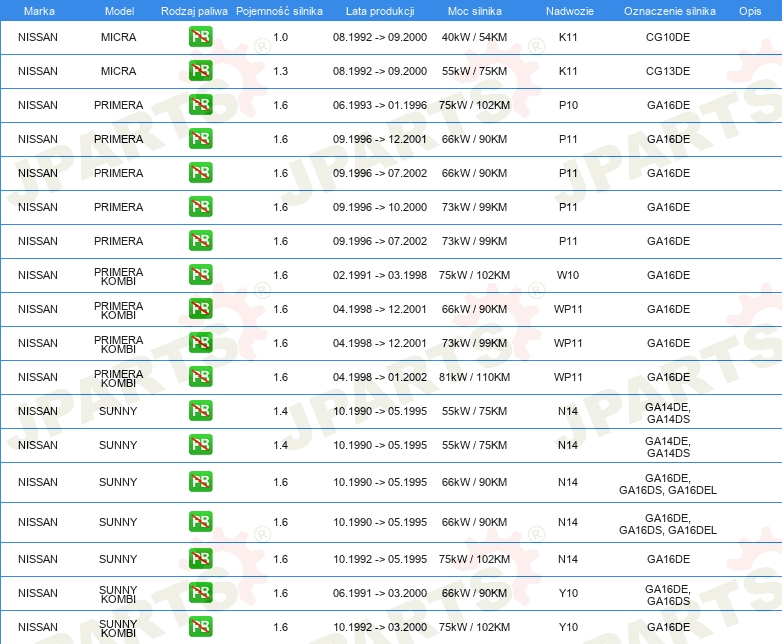
Task: Click fuel icon in PRIMERA 66kW 07.2002 row
Action: (200, 173)
